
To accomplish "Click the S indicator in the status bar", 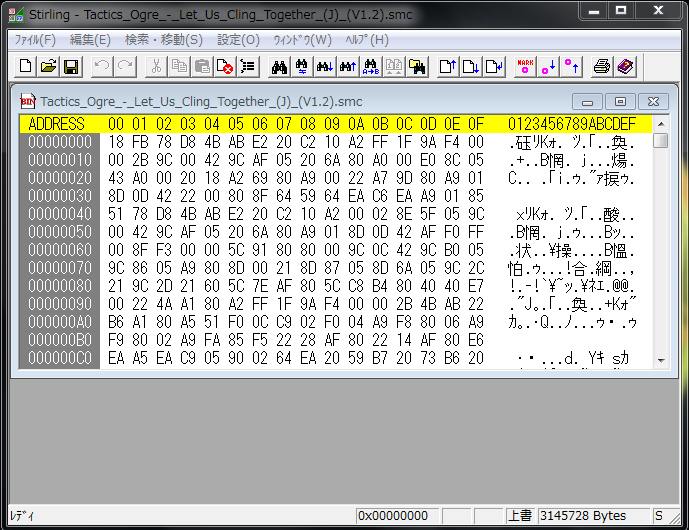I will pyautogui.click(x=659, y=516).
